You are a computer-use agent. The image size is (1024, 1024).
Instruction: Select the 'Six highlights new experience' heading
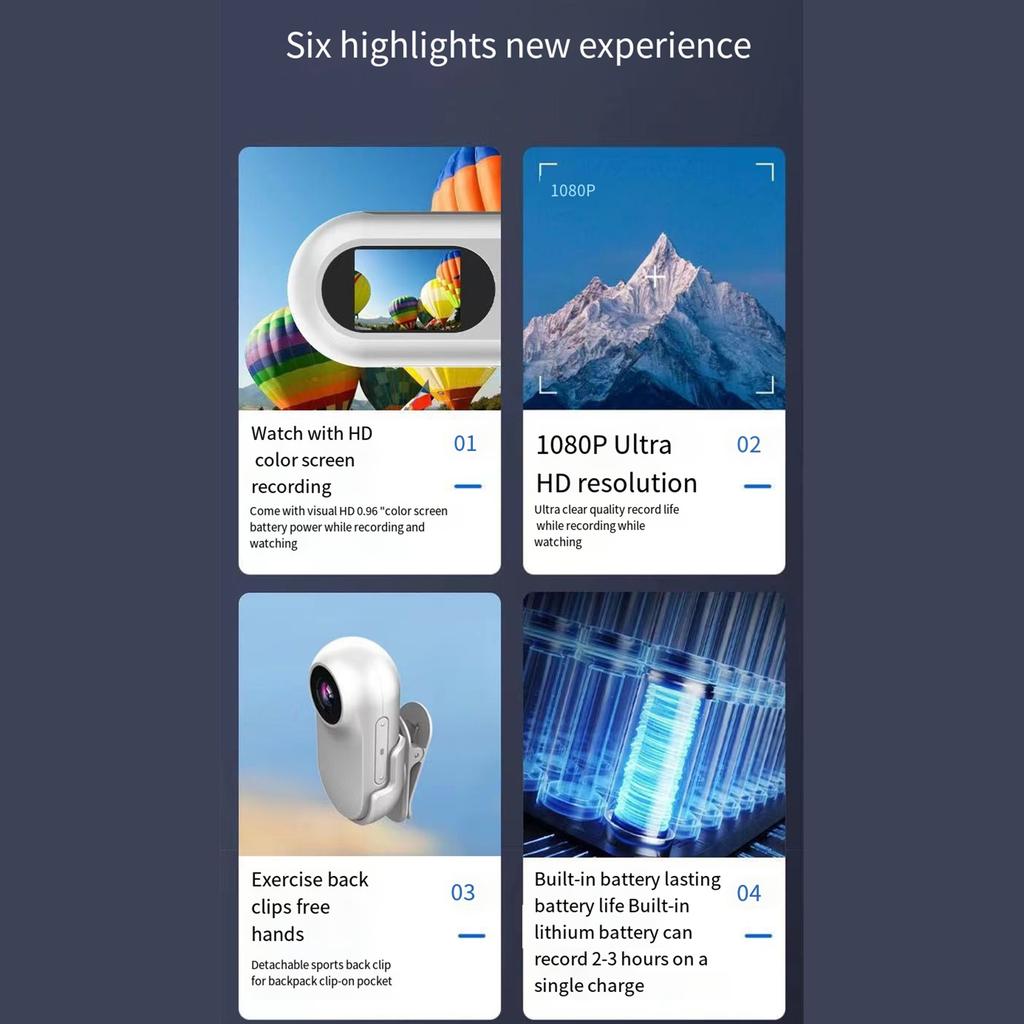point(519,46)
